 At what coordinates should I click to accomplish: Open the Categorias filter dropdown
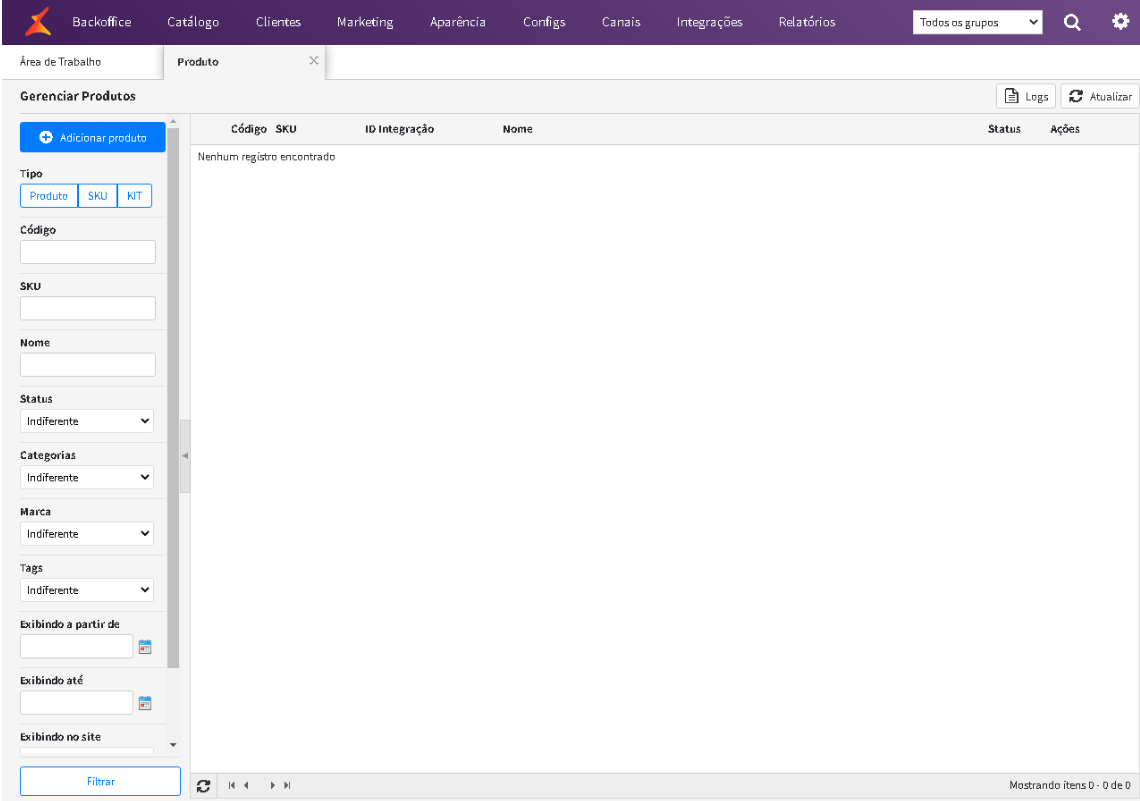tap(87, 478)
